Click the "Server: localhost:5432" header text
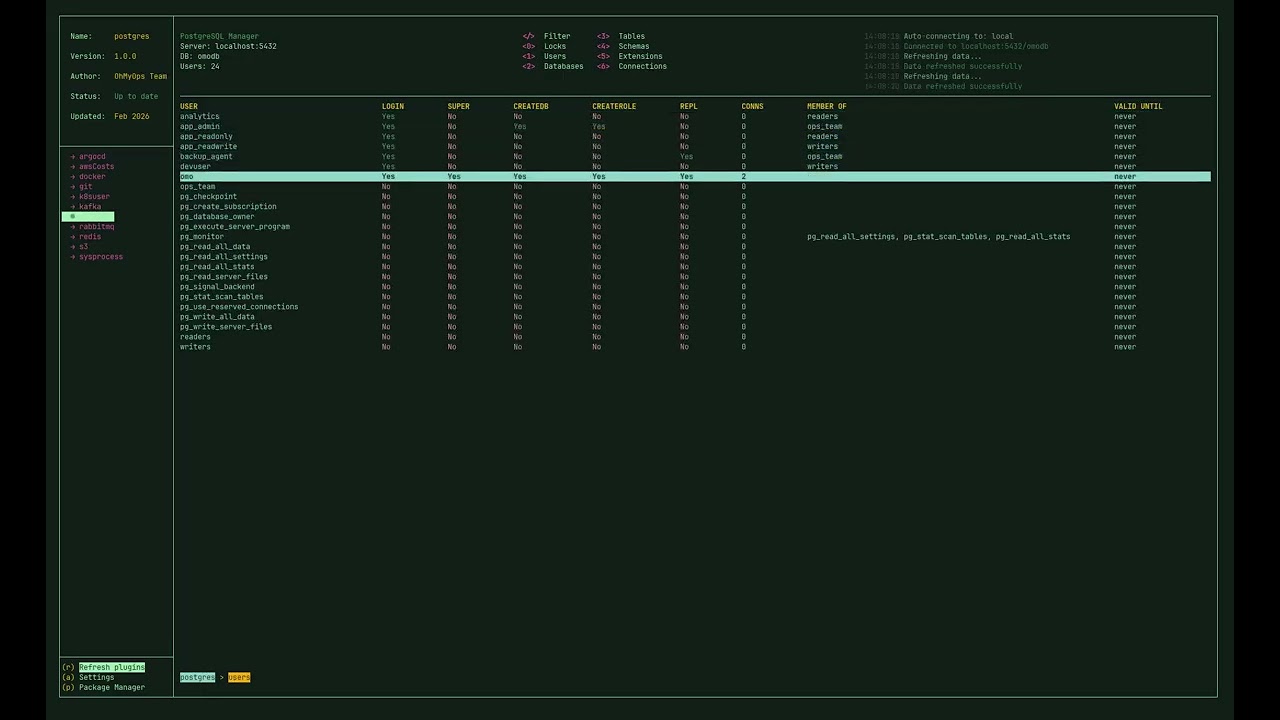Screen dimensions: 1280x720 (228, 47)
